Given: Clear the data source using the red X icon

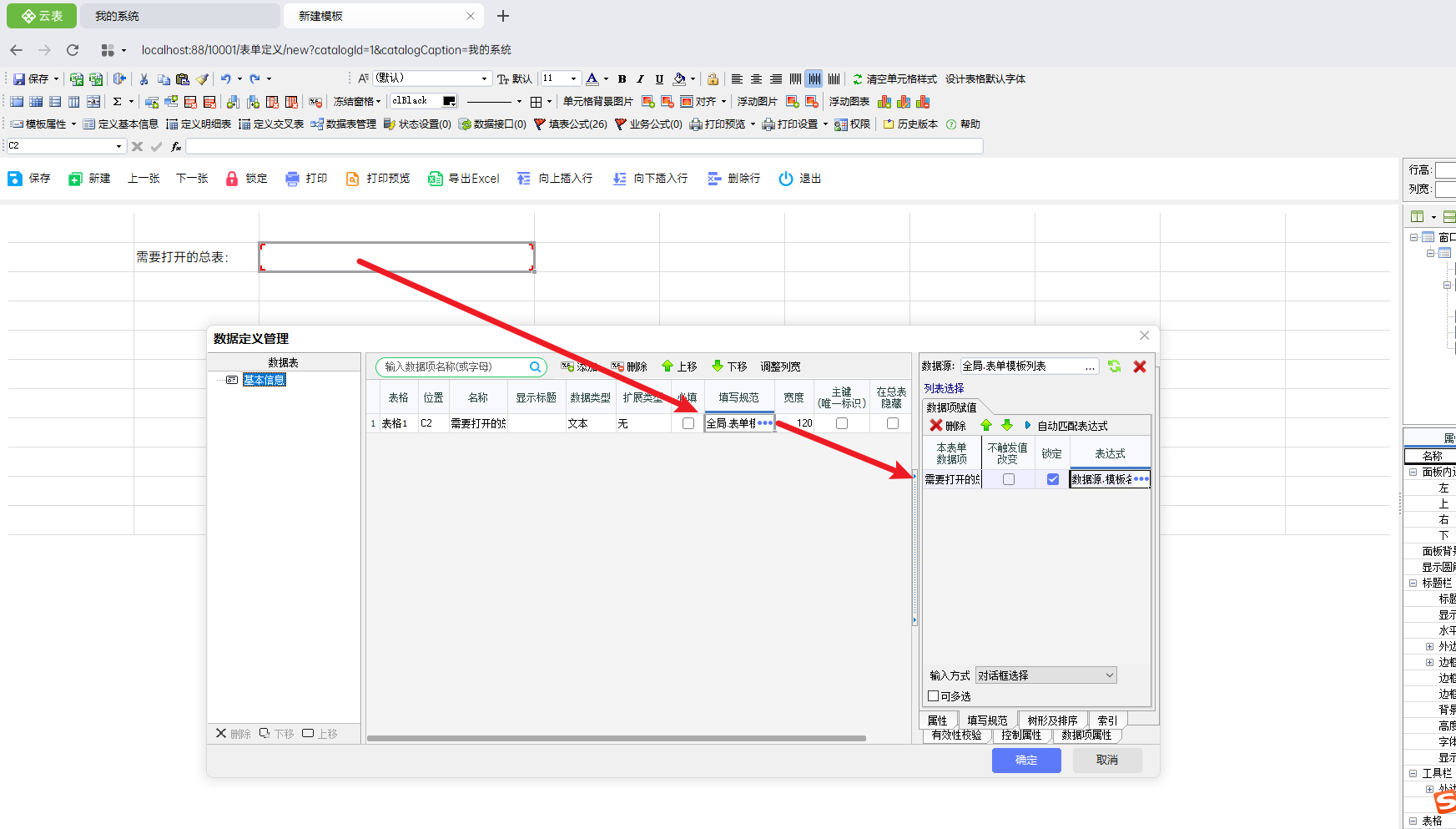Looking at the screenshot, I should (x=1140, y=366).
